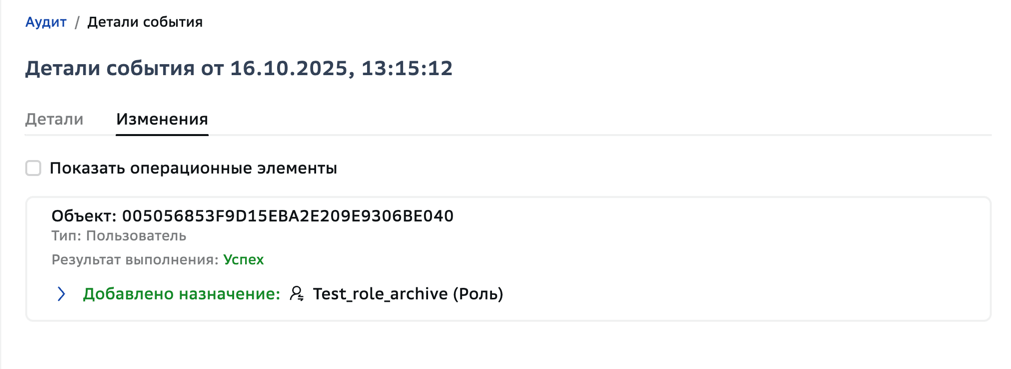
Task: Switch to the Детали tab
Action: click(54, 119)
